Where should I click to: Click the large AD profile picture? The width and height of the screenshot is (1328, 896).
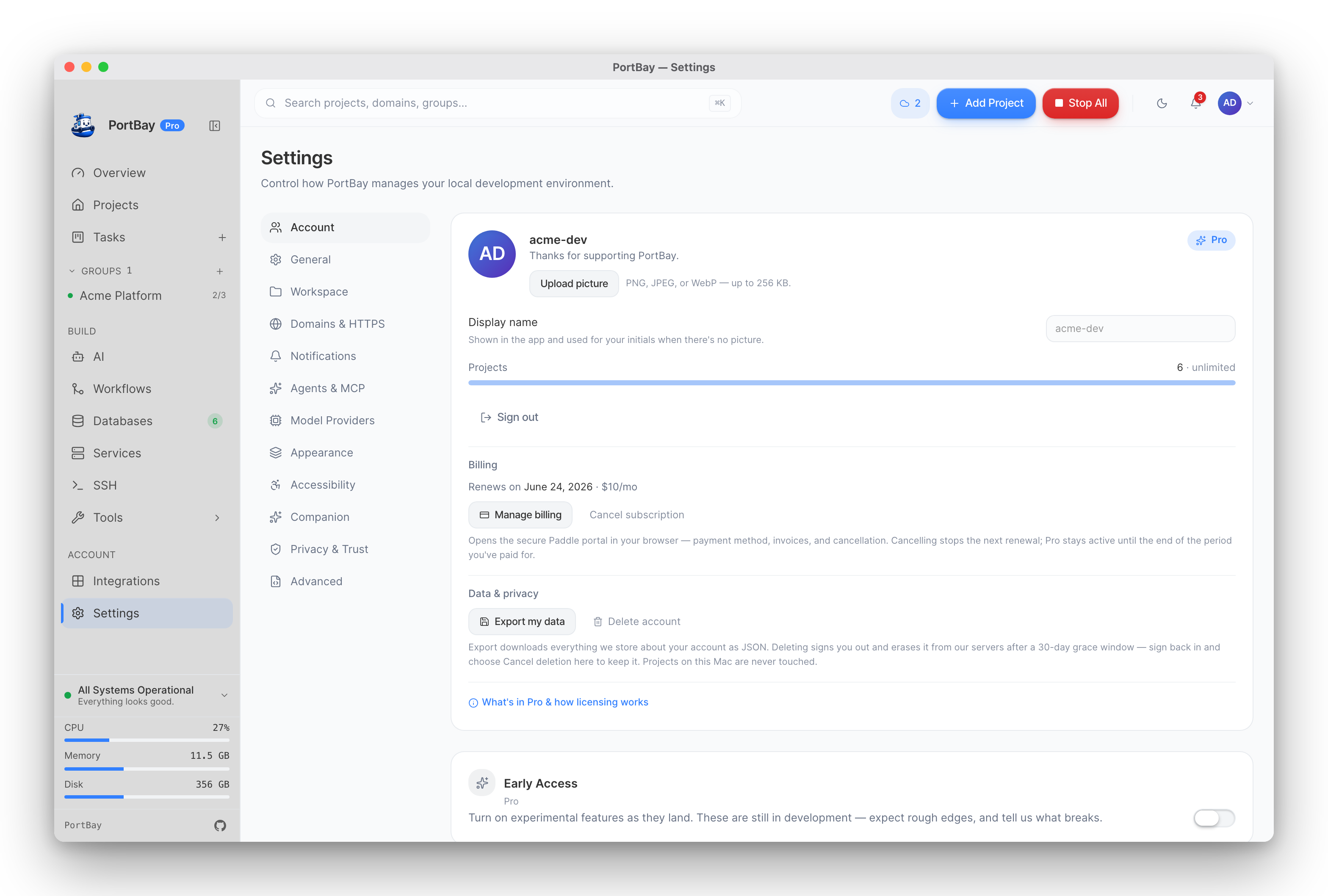(492, 254)
